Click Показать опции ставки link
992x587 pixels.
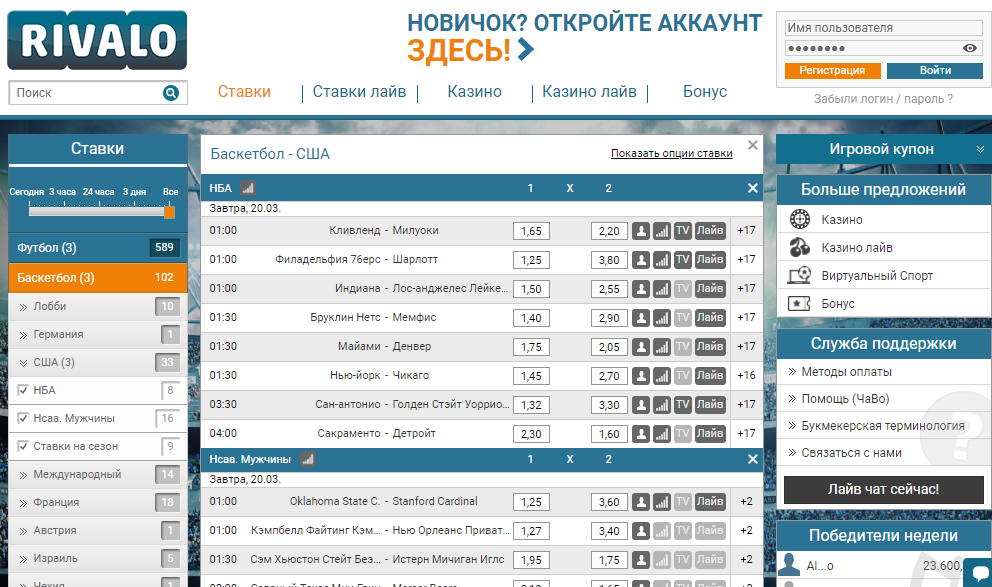[x=671, y=153]
